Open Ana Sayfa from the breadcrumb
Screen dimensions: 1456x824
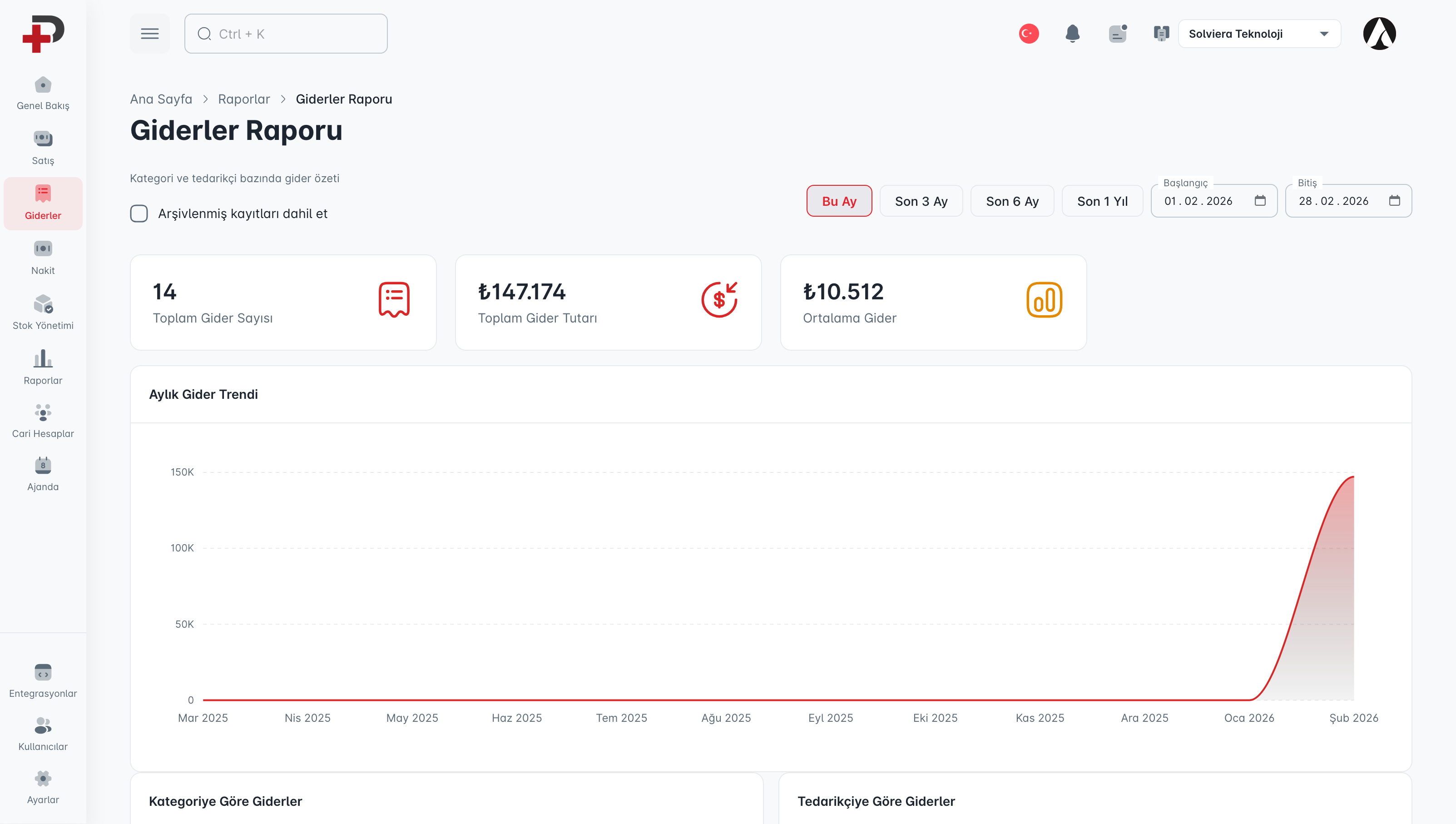161,99
